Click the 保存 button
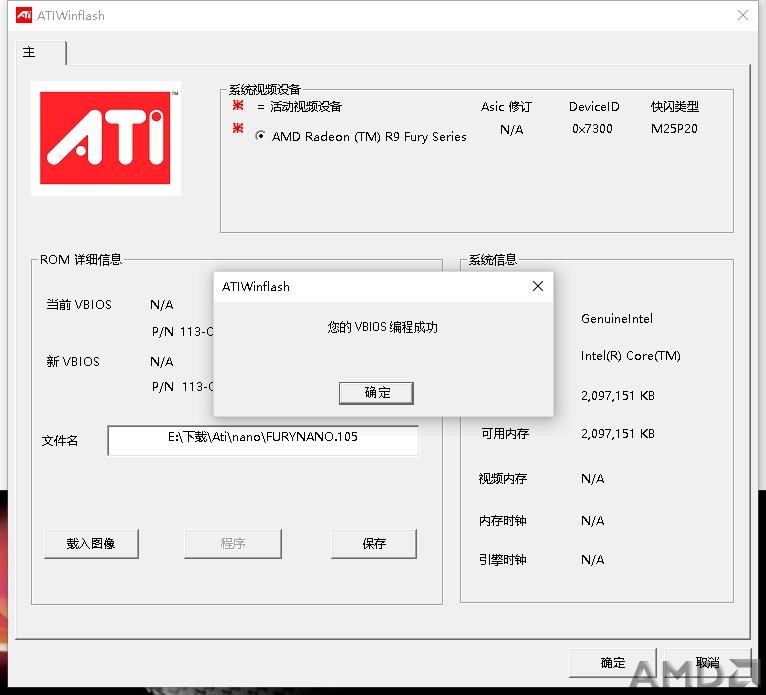 click(374, 543)
